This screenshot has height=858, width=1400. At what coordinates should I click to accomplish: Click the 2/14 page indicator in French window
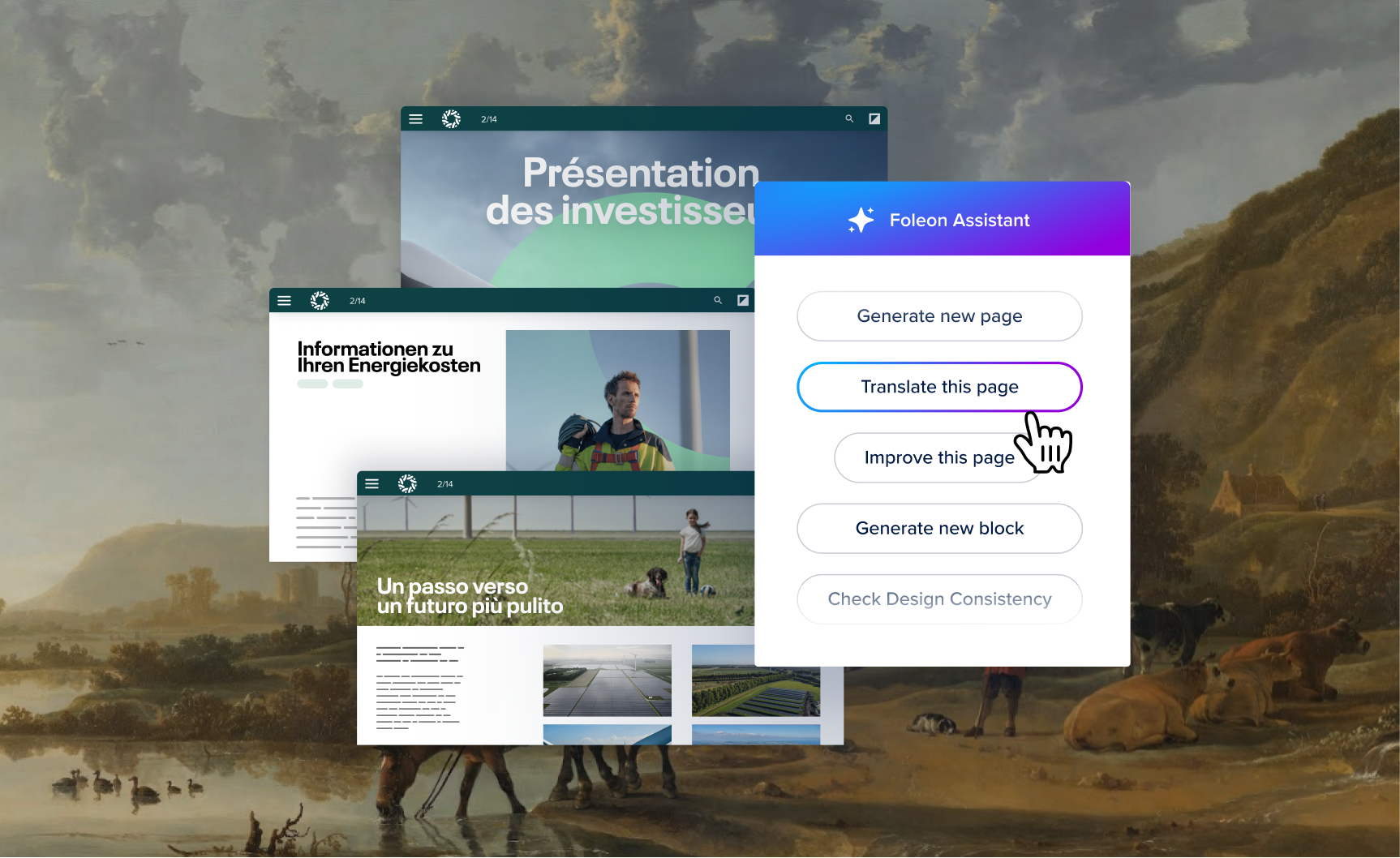(x=489, y=119)
